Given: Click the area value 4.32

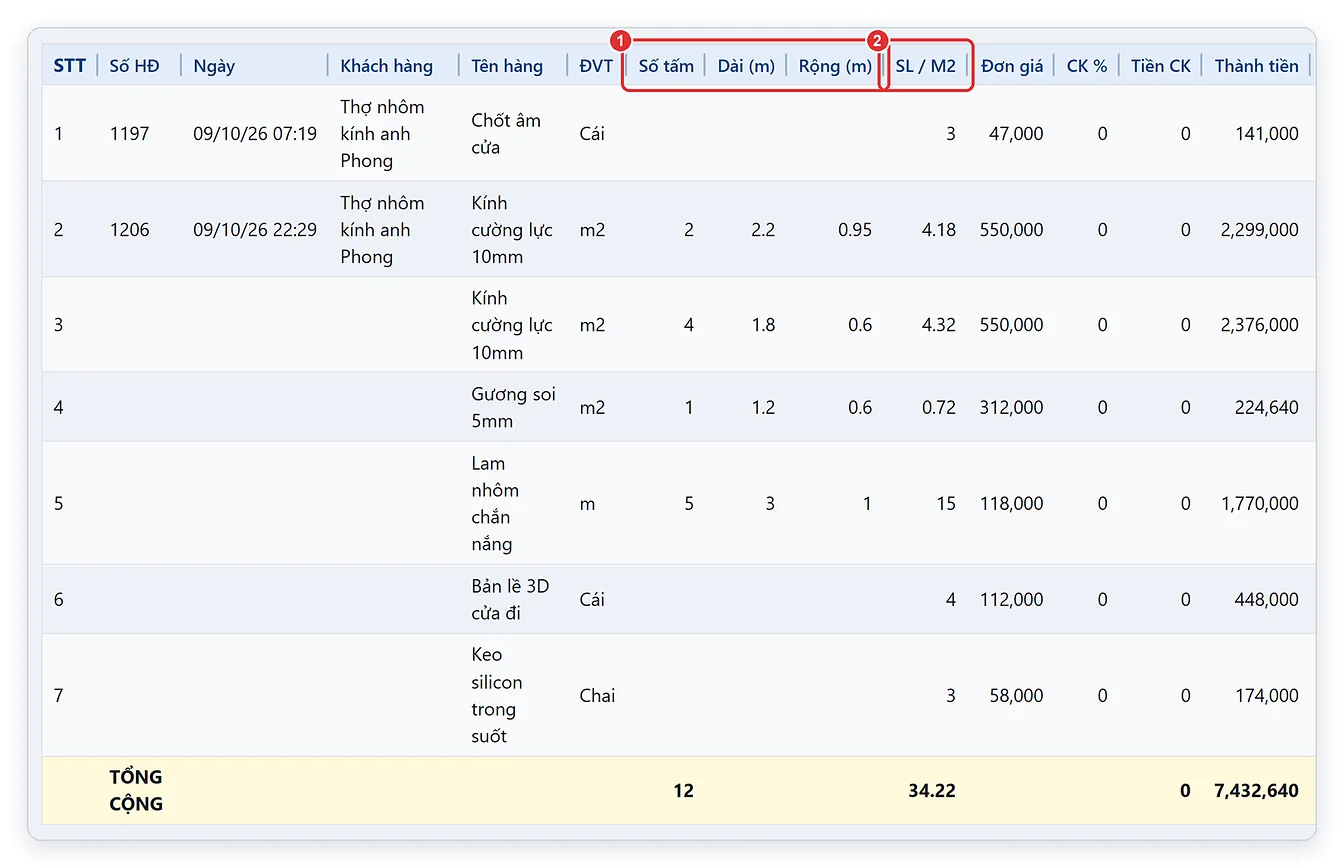Looking at the screenshot, I should click(x=939, y=325).
